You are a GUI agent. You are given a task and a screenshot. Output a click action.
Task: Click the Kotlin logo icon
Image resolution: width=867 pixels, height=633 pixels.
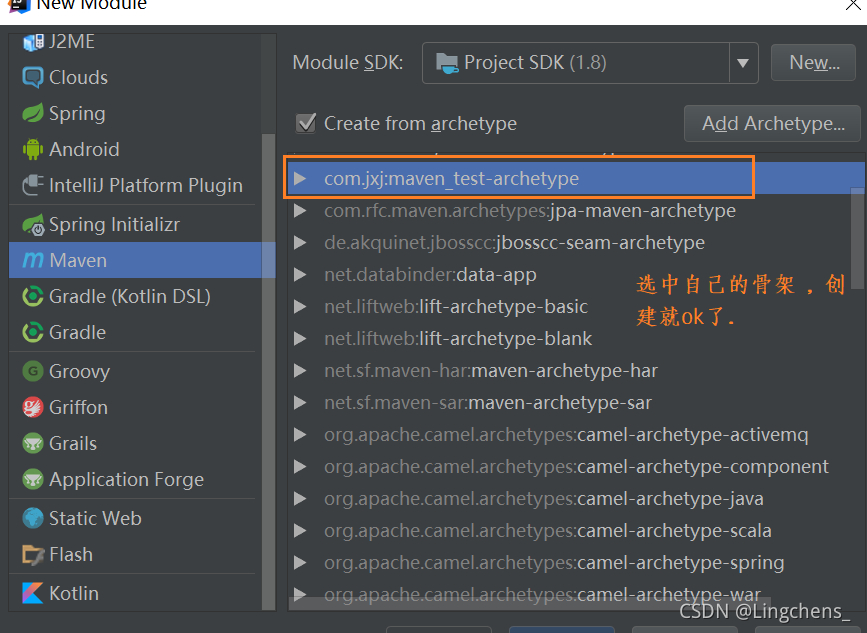(33, 593)
